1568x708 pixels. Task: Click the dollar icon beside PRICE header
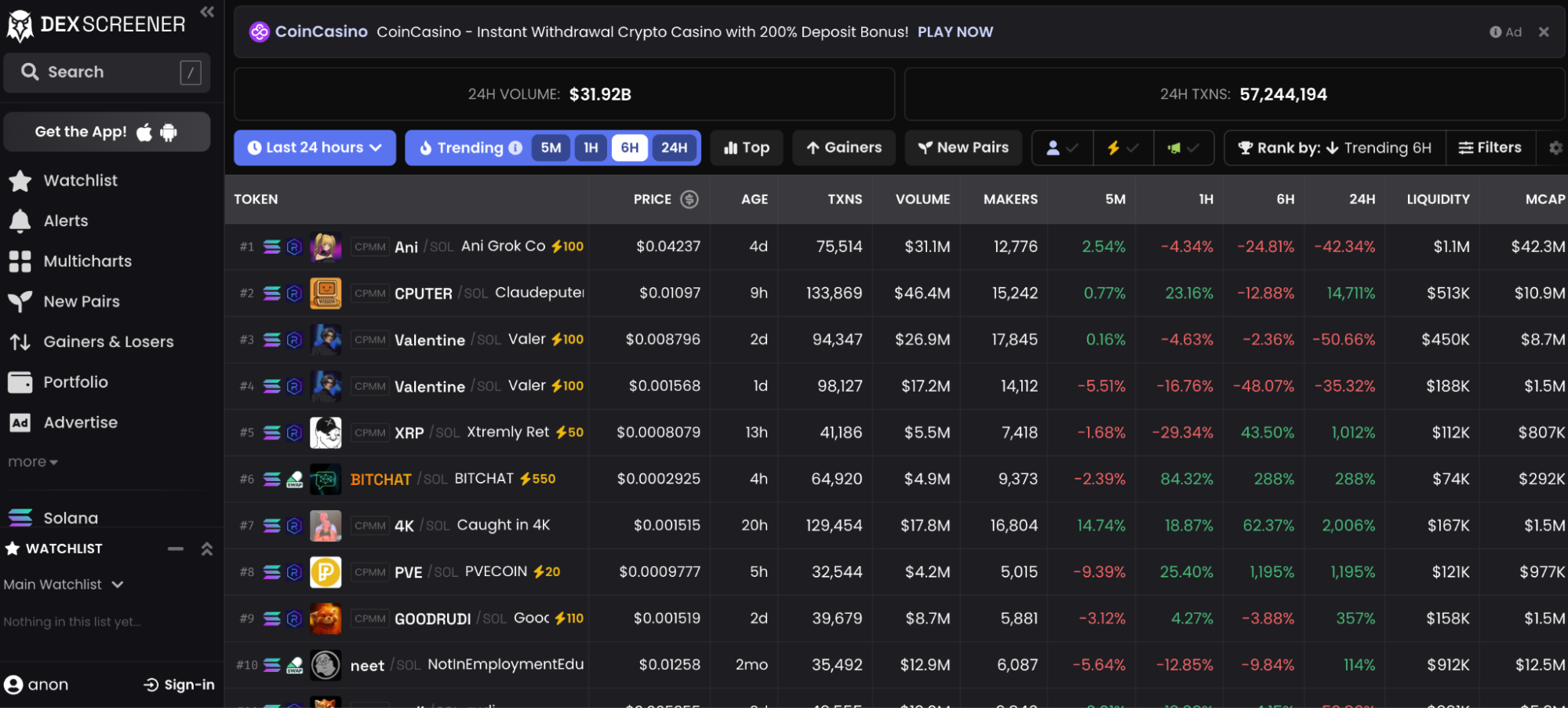coord(689,199)
